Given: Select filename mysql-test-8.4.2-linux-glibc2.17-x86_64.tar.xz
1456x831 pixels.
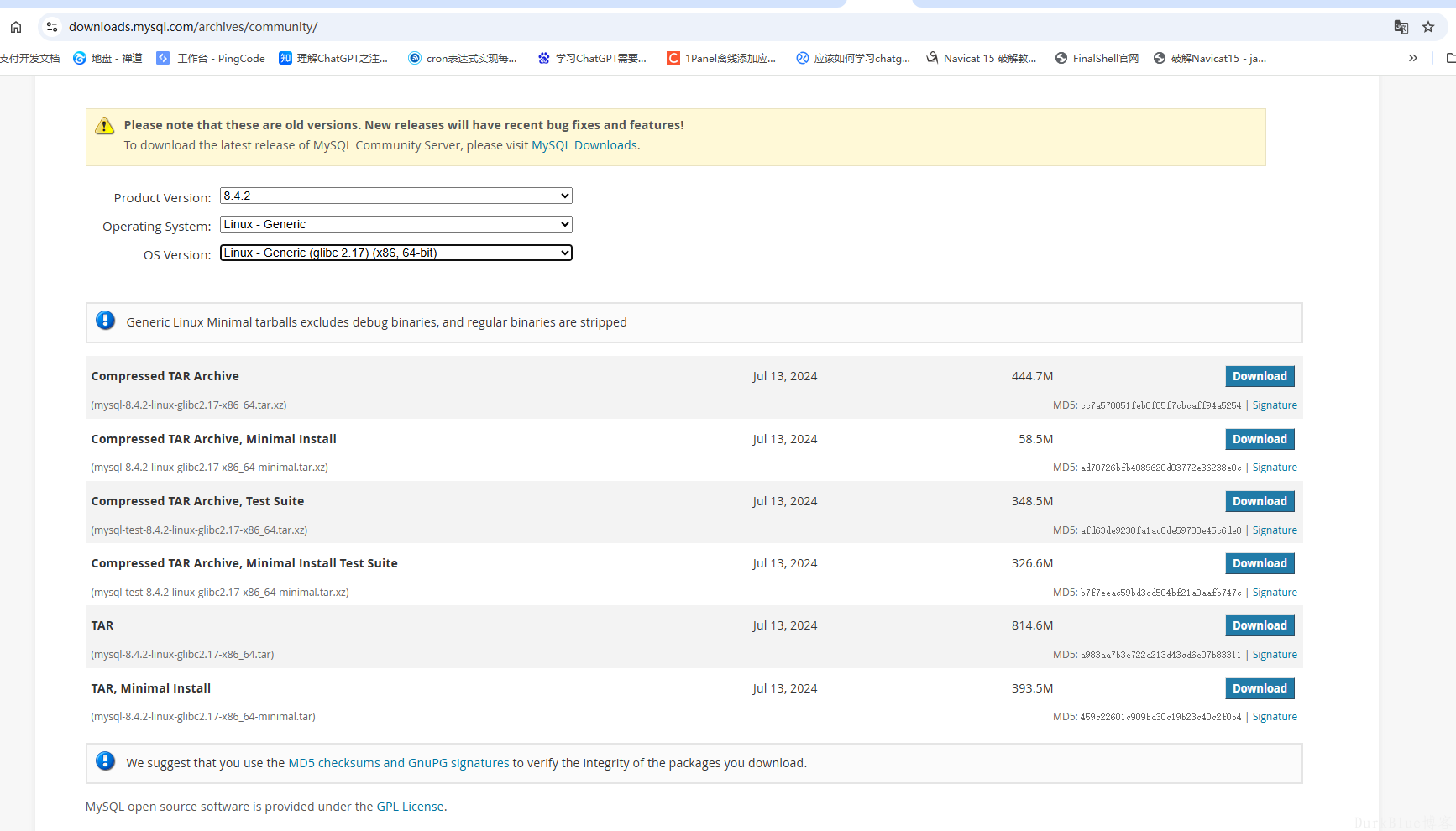Looking at the screenshot, I should (199, 530).
